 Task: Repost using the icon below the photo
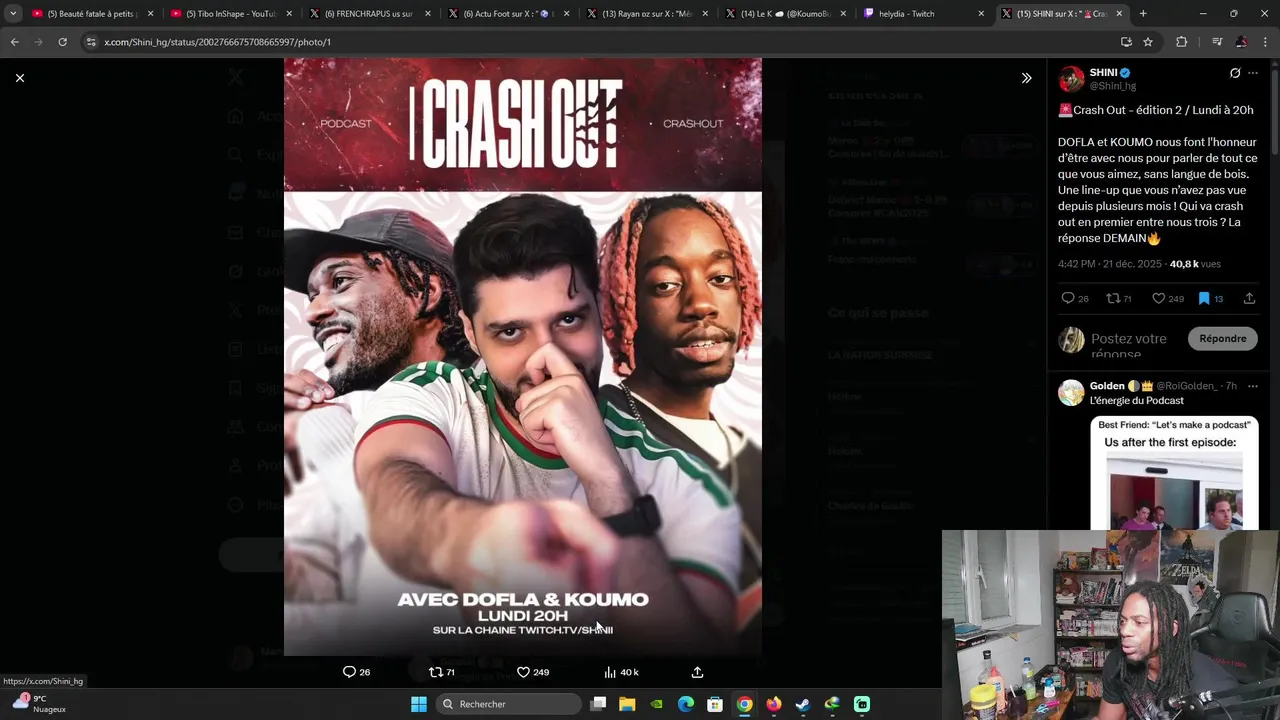[435, 672]
